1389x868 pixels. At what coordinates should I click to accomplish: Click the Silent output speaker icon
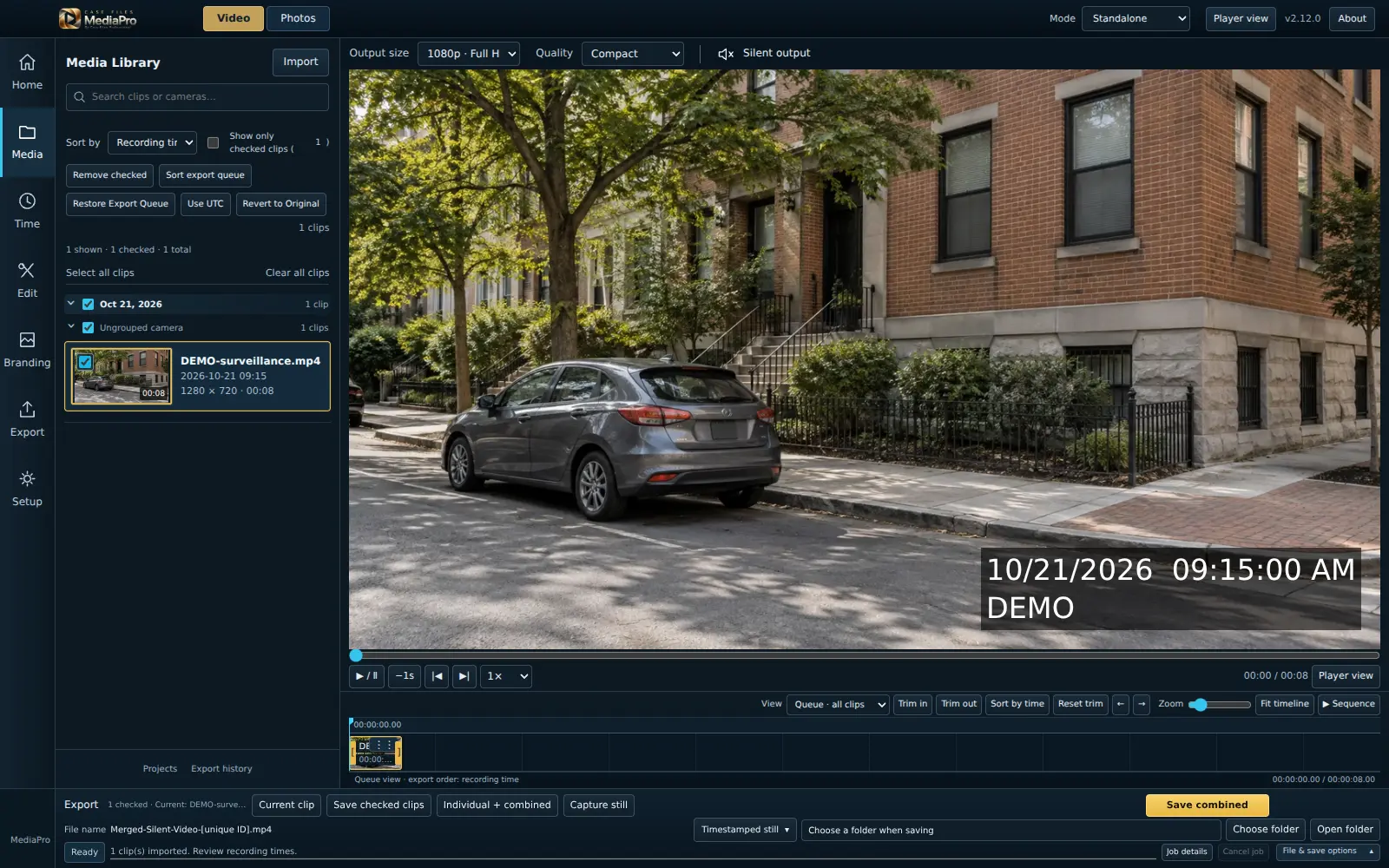tap(726, 54)
